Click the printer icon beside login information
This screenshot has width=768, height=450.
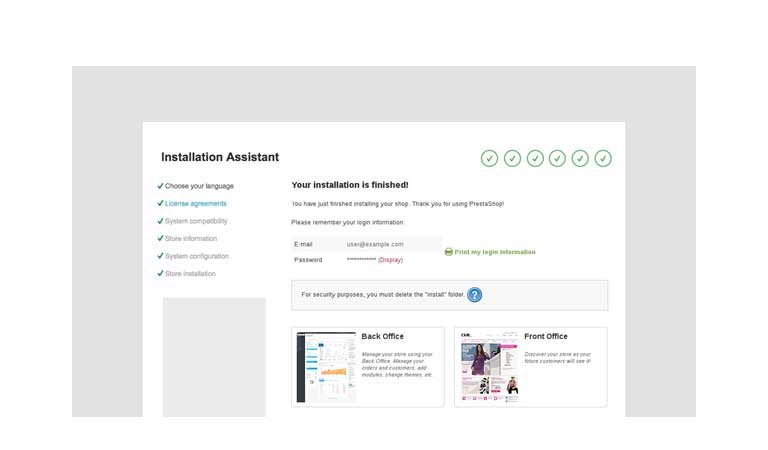[449, 252]
